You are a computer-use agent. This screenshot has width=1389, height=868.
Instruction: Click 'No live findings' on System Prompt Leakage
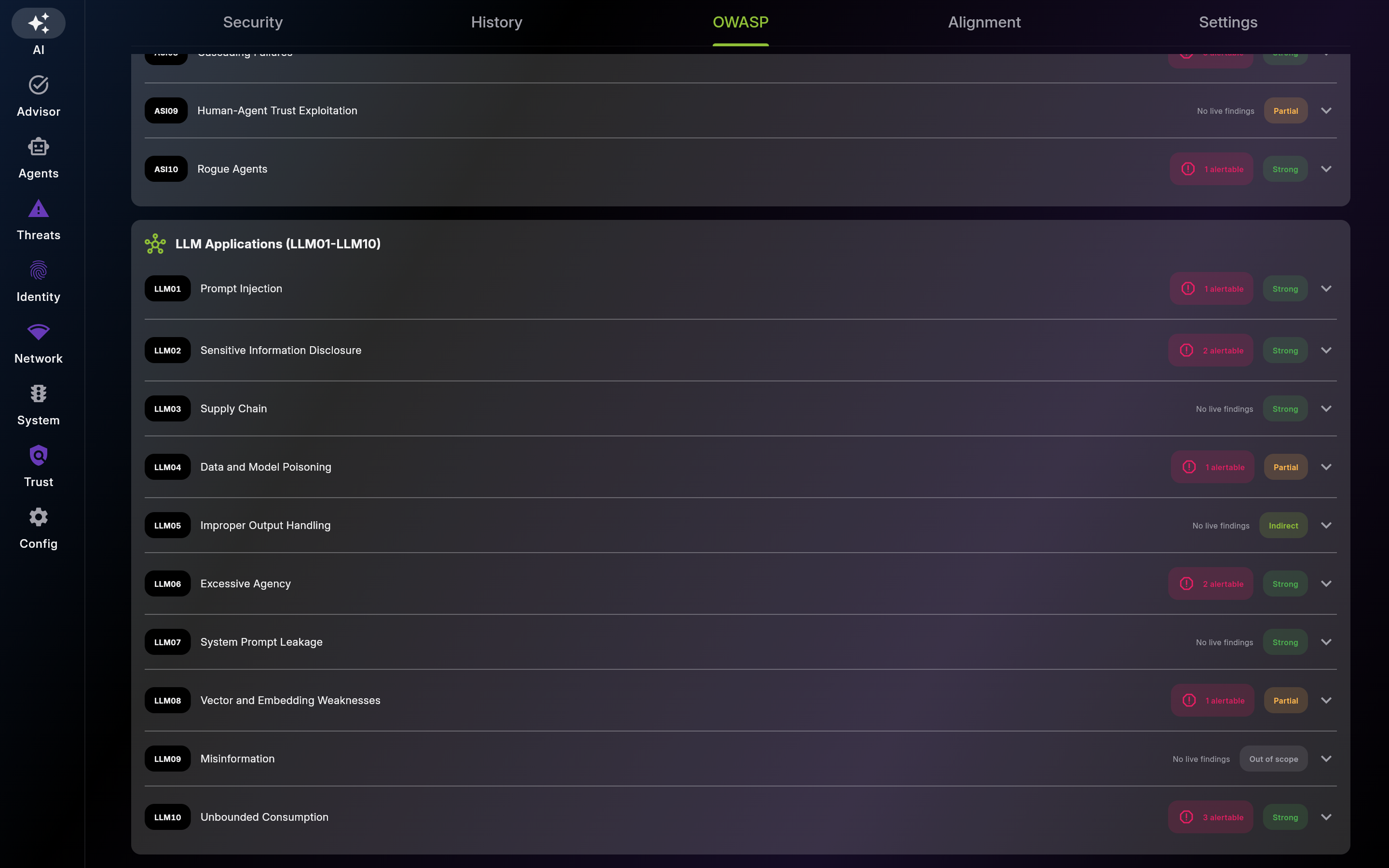click(1224, 642)
